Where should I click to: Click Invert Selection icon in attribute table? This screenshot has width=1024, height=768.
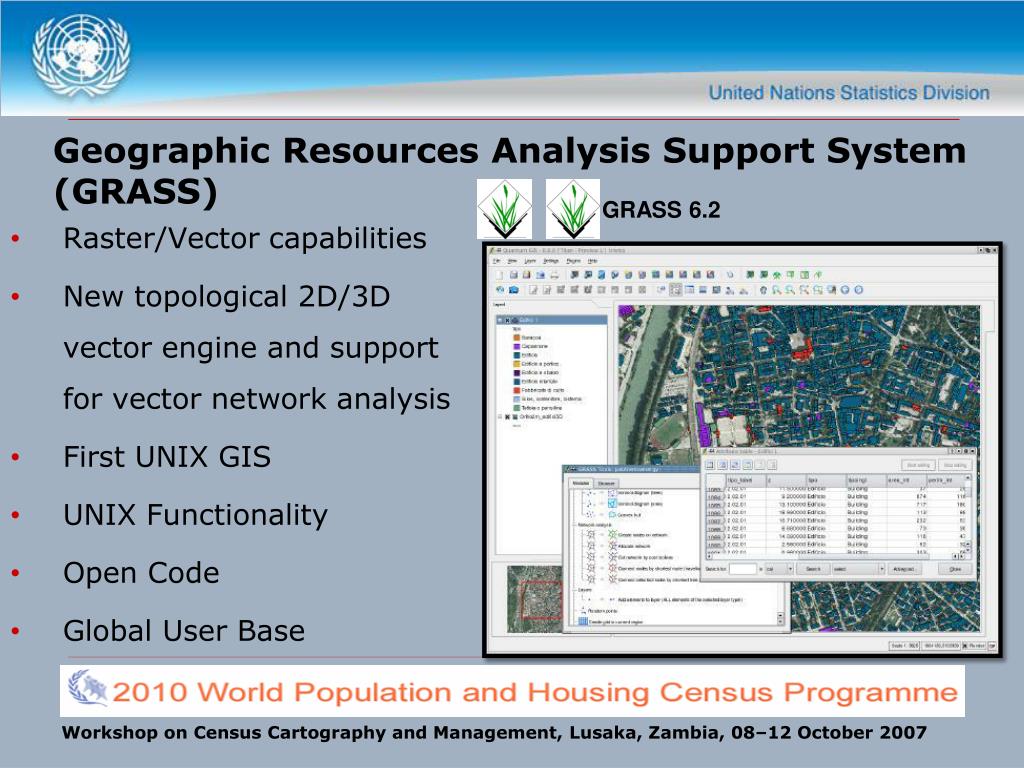click(x=735, y=465)
